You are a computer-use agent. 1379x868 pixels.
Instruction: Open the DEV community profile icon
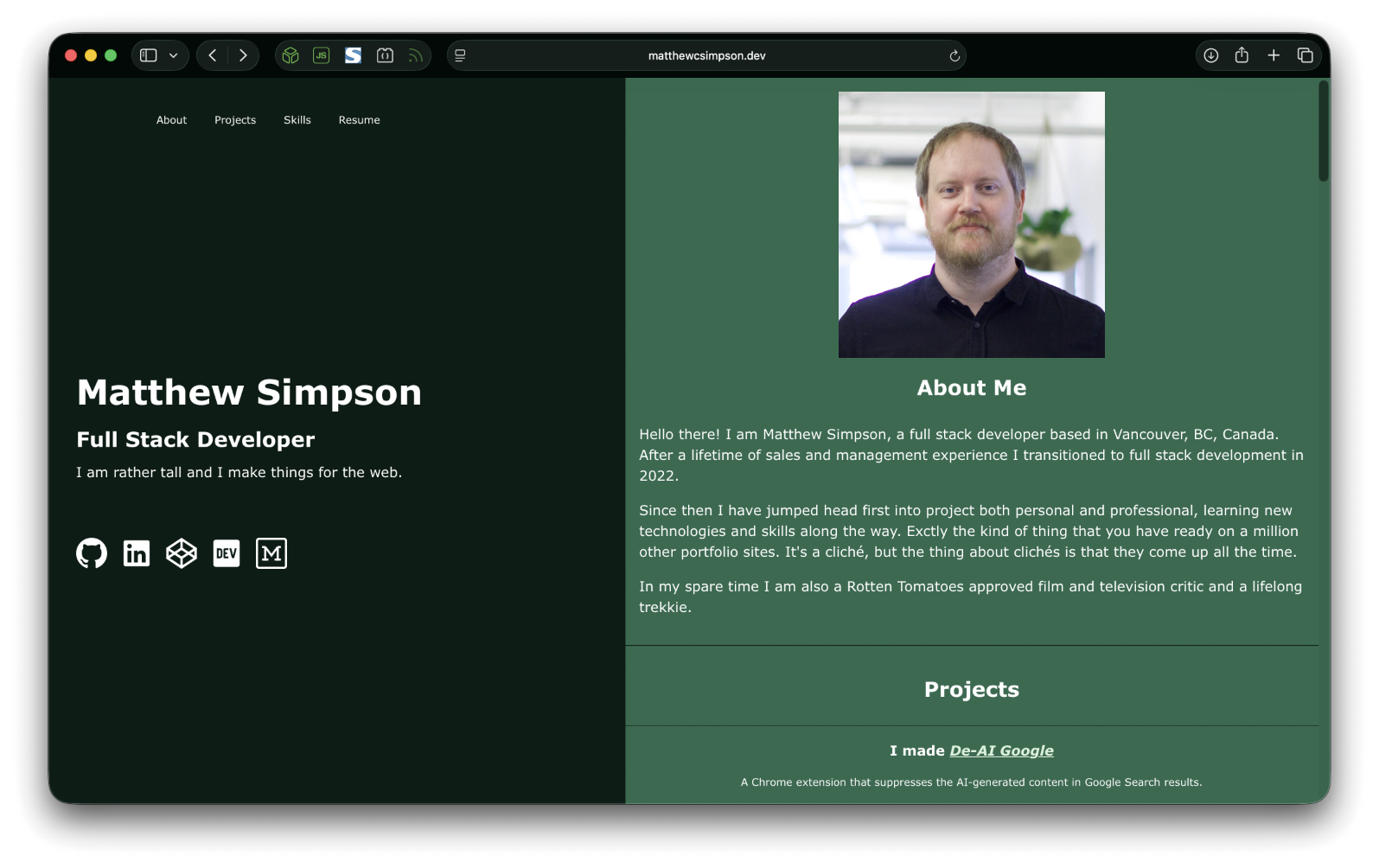click(x=227, y=553)
